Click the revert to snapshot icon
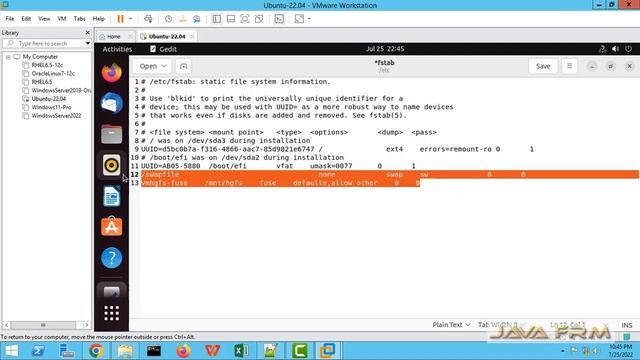The height and width of the screenshot is (360, 640). coord(182,19)
